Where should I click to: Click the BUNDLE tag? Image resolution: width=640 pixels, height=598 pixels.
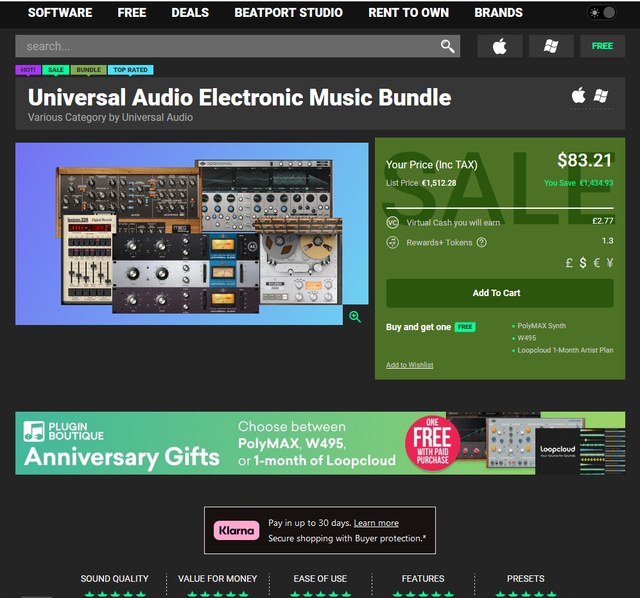pos(89,70)
